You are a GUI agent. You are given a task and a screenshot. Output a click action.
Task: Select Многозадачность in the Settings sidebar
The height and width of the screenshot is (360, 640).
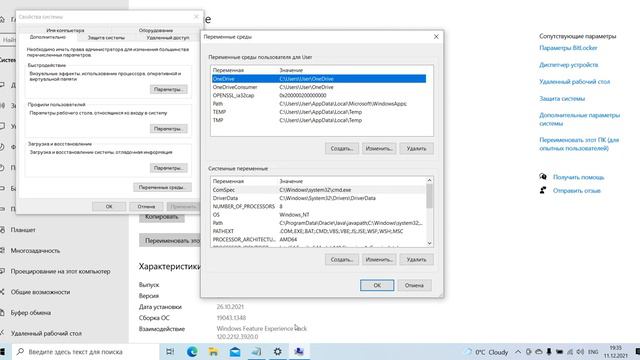coord(35,251)
